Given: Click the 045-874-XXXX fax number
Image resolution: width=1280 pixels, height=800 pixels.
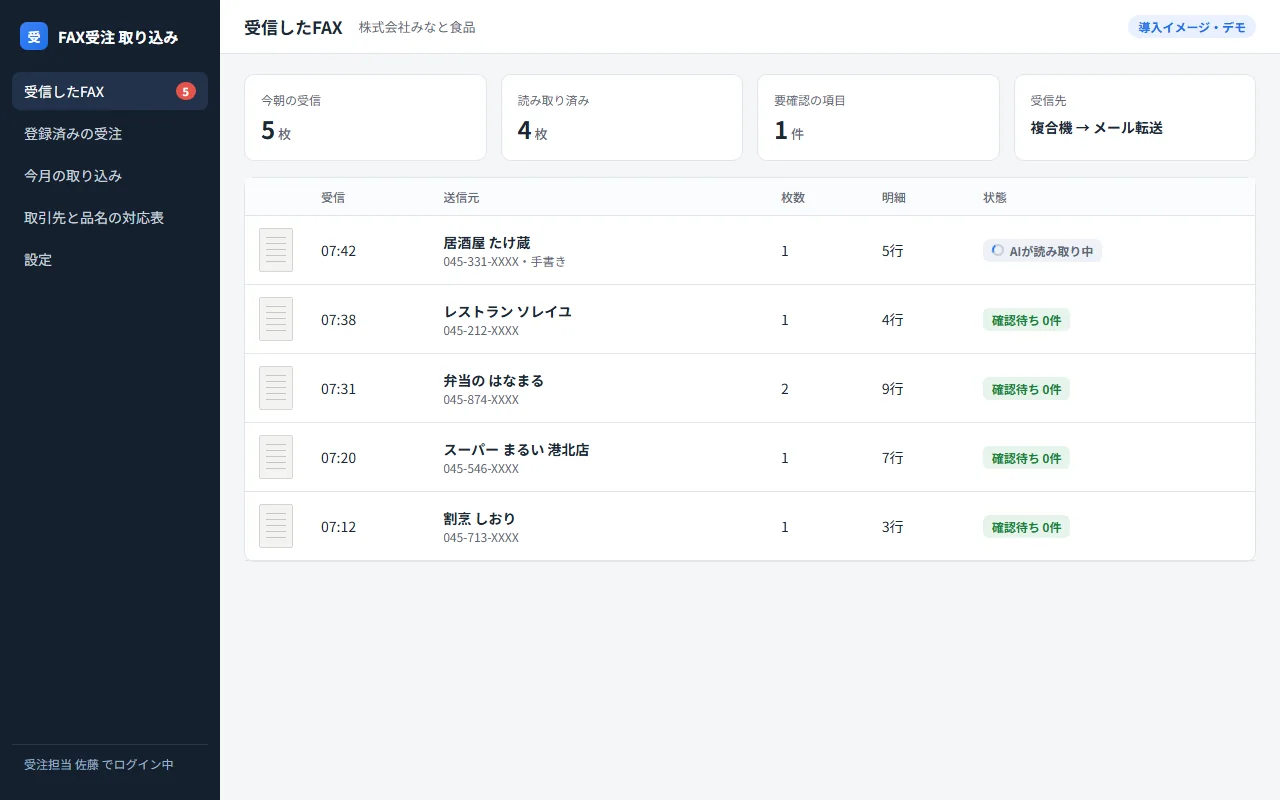Looking at the screenshot, I should [x=481, y=400].
